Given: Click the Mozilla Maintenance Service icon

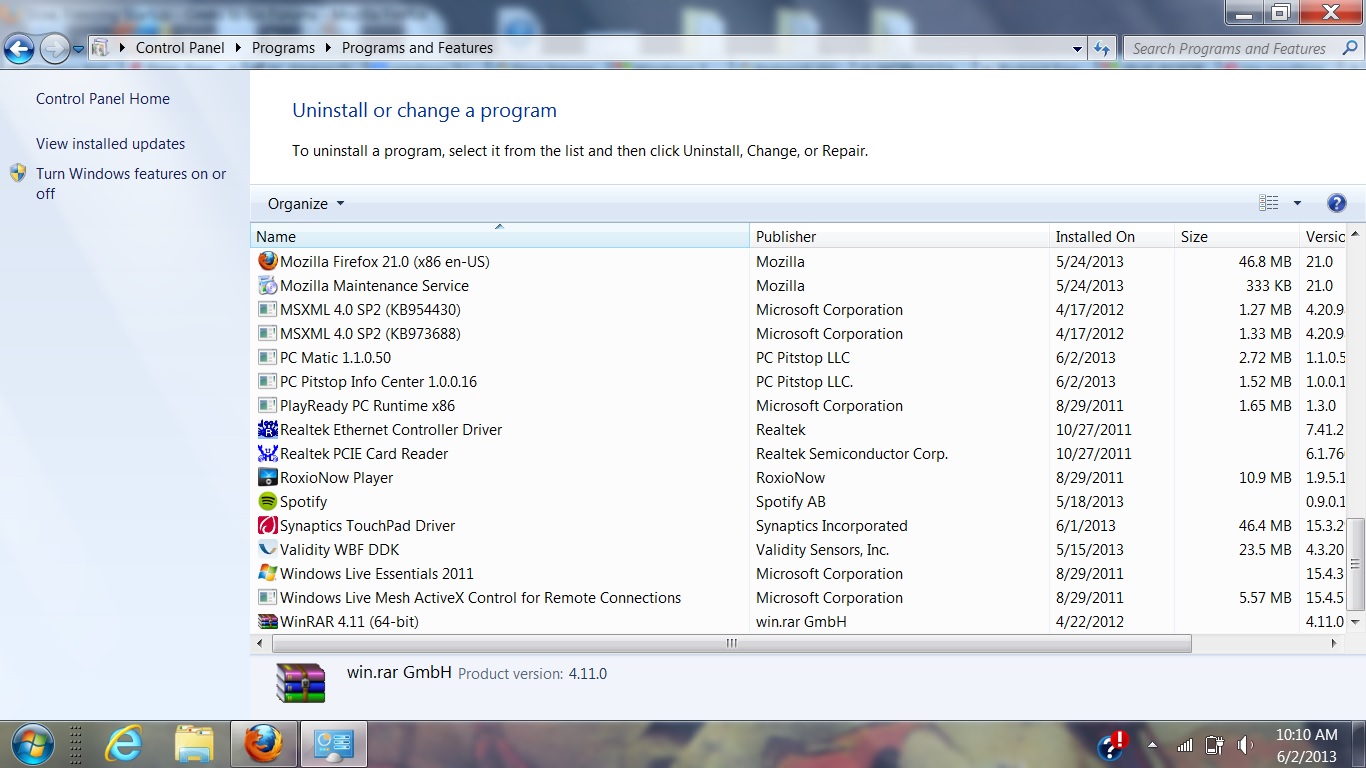Looking at the screenshot, I should click(267, 285).
